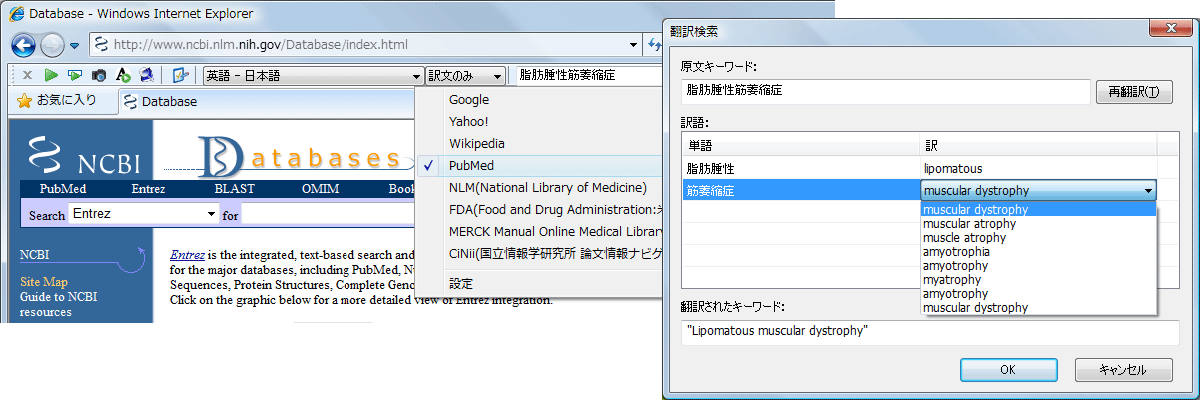The image size is (1200, 400).
Task: Open Guide to NCBI resources link
Action: (x=59, y=304)
